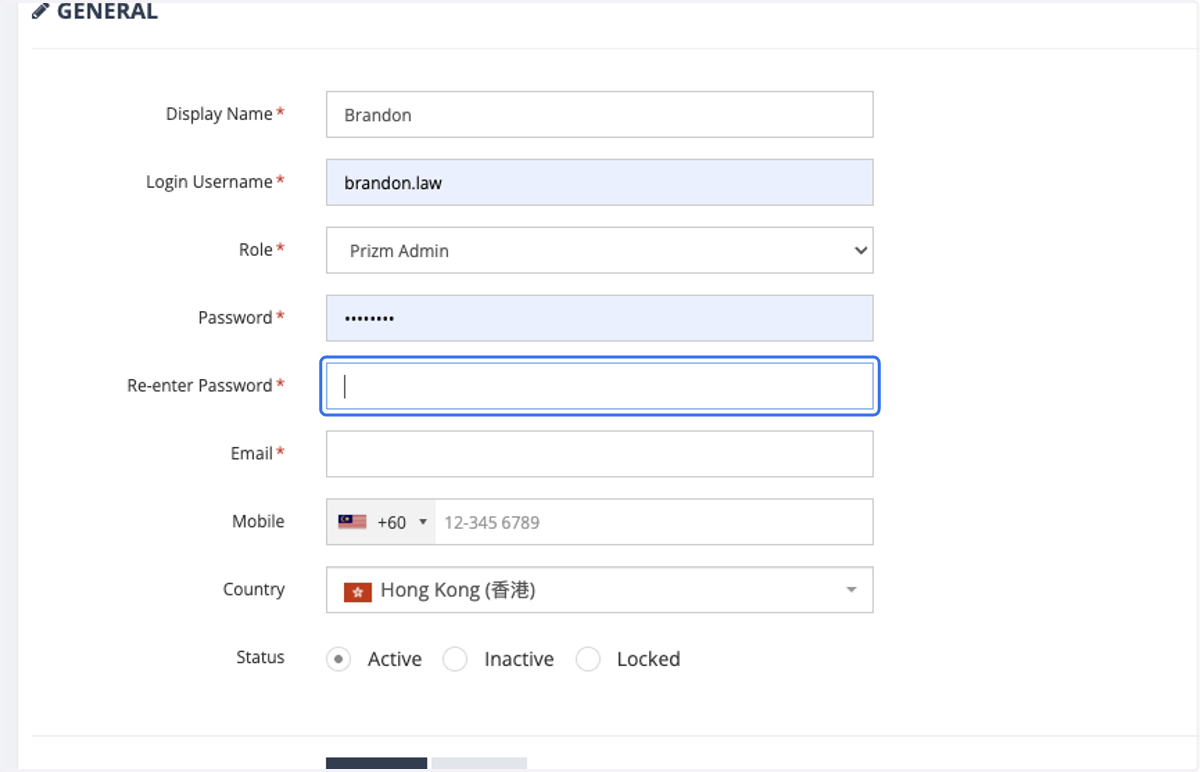Click the Mobile label text

click(258, 522)
